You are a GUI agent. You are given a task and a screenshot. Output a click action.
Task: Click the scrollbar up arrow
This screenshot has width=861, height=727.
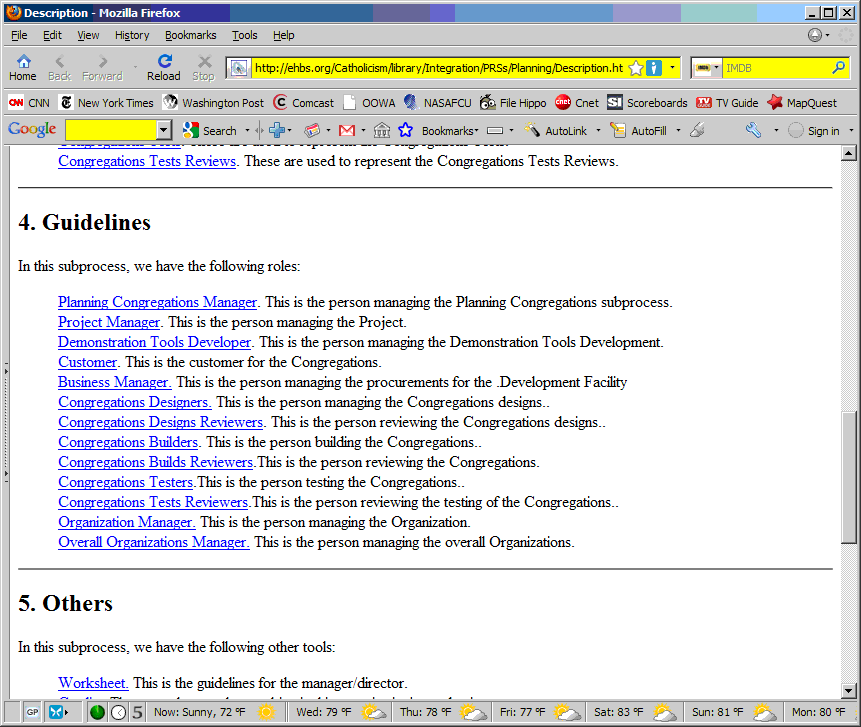pos(849,153)
